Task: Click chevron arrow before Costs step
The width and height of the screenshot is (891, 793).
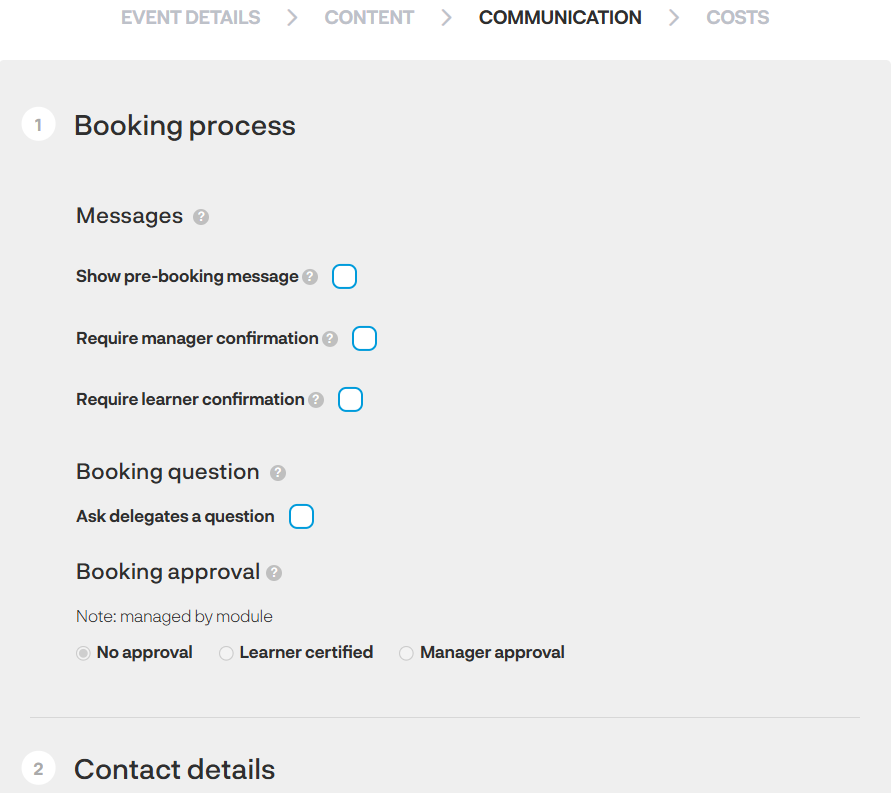Action: tap(674, 18)
